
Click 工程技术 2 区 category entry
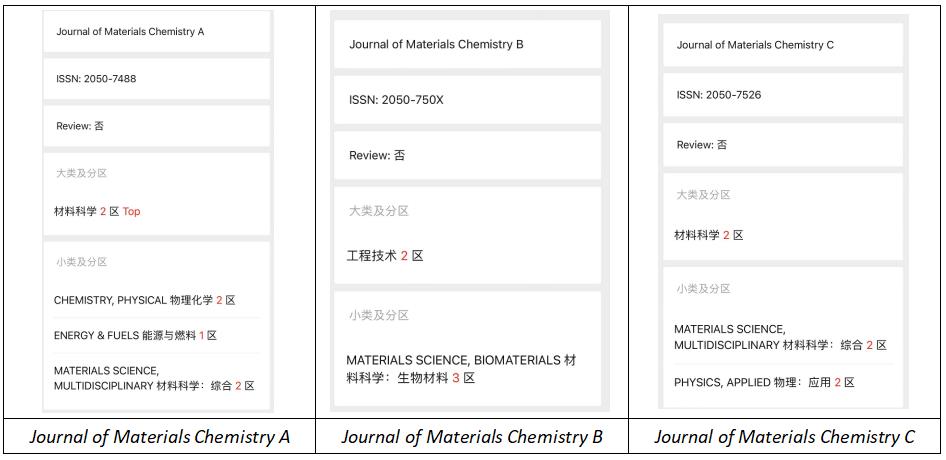(x=385, y=256)
